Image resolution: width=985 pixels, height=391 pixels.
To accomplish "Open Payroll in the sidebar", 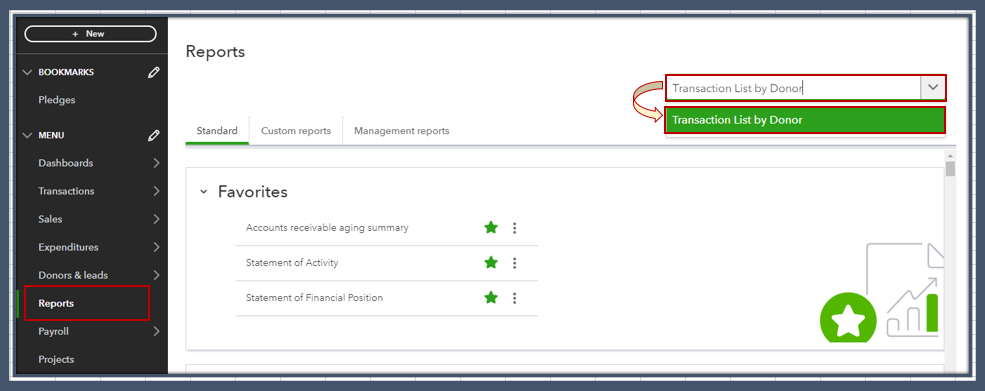I will (53, 331).
